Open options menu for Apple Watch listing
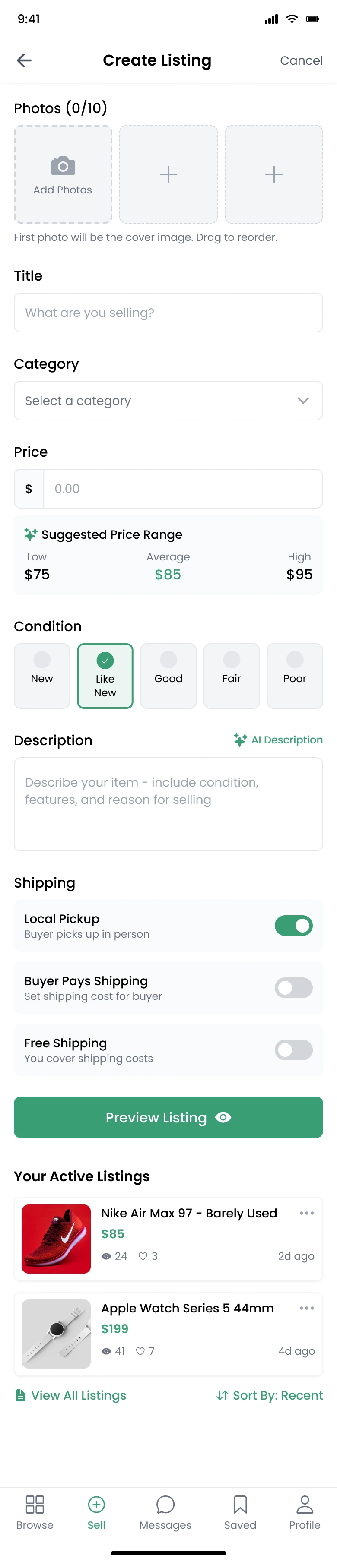This screenshot has width=337, height=1568. (x=306, y=1308)
